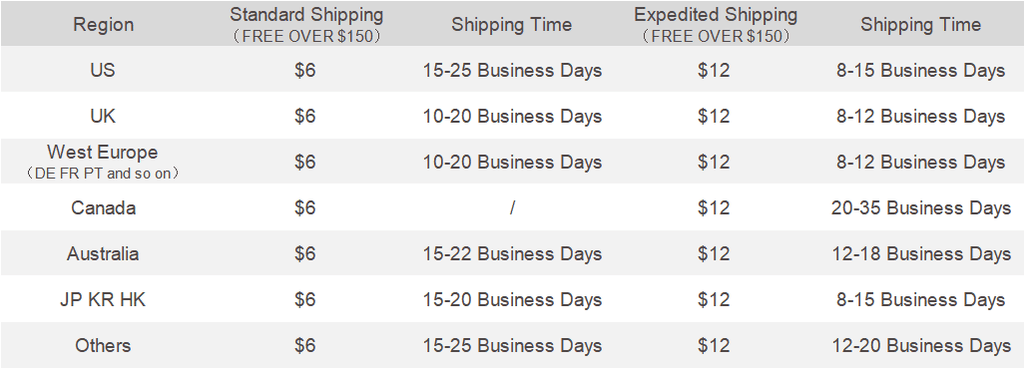Select the DE FR PT and so on subtitle
Screen dimensions: 1024x368
point(103,174)
